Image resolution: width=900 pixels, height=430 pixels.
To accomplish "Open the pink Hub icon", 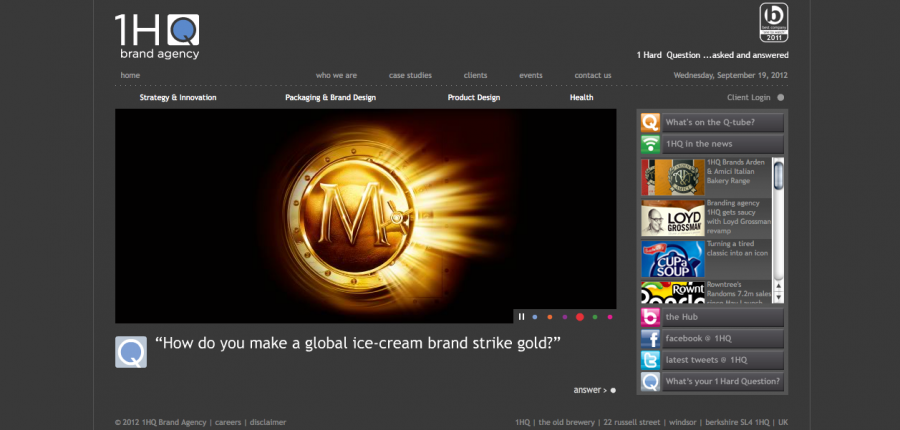I will (650, 318).
